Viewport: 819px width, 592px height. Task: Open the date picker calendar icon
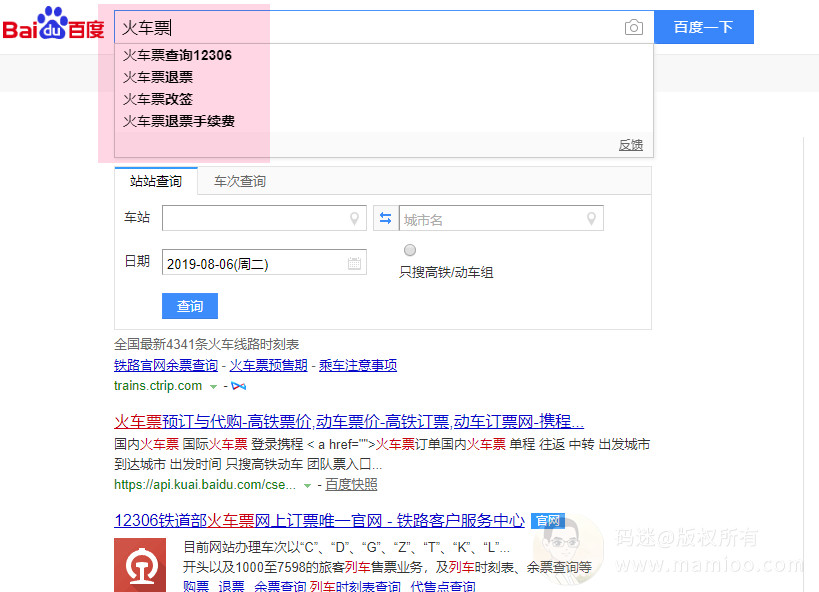(x=355, y=263)
